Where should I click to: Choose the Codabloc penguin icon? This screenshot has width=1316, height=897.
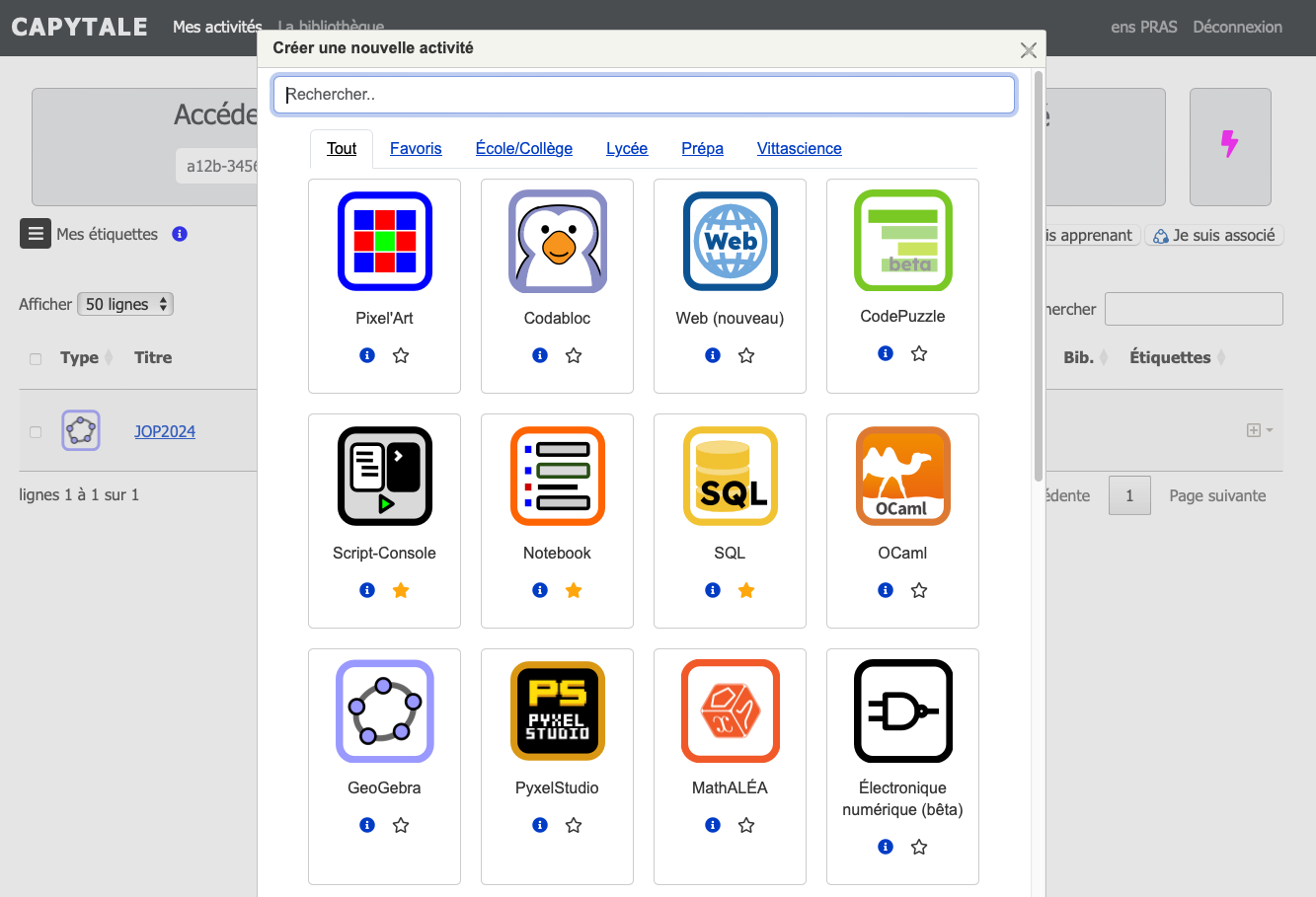click(557, 242)
